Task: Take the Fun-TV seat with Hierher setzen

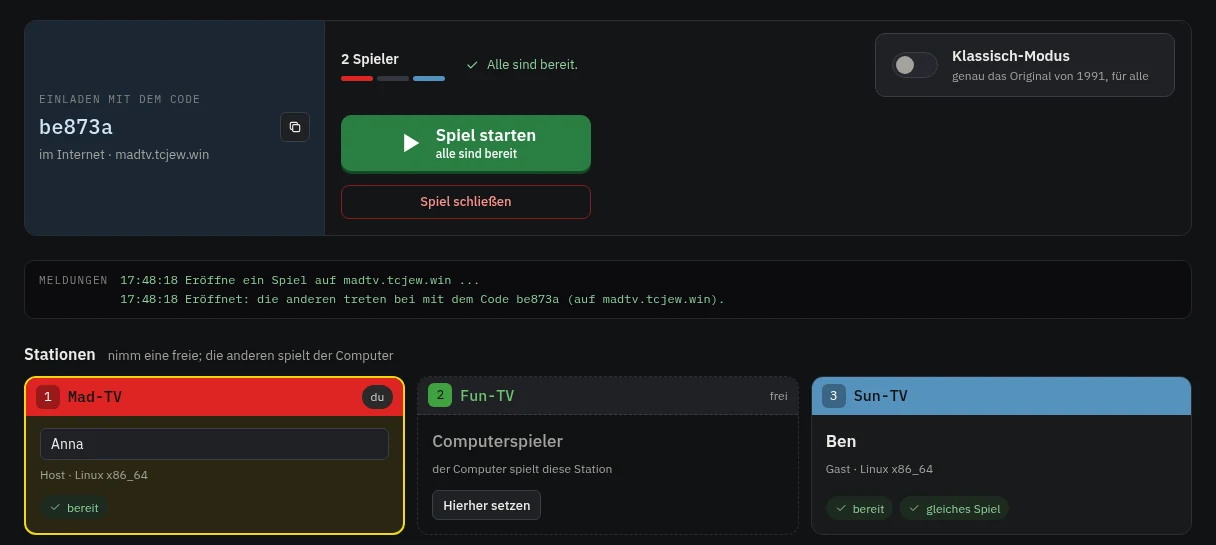Action: pyautogui.click(x=487, y=505)
